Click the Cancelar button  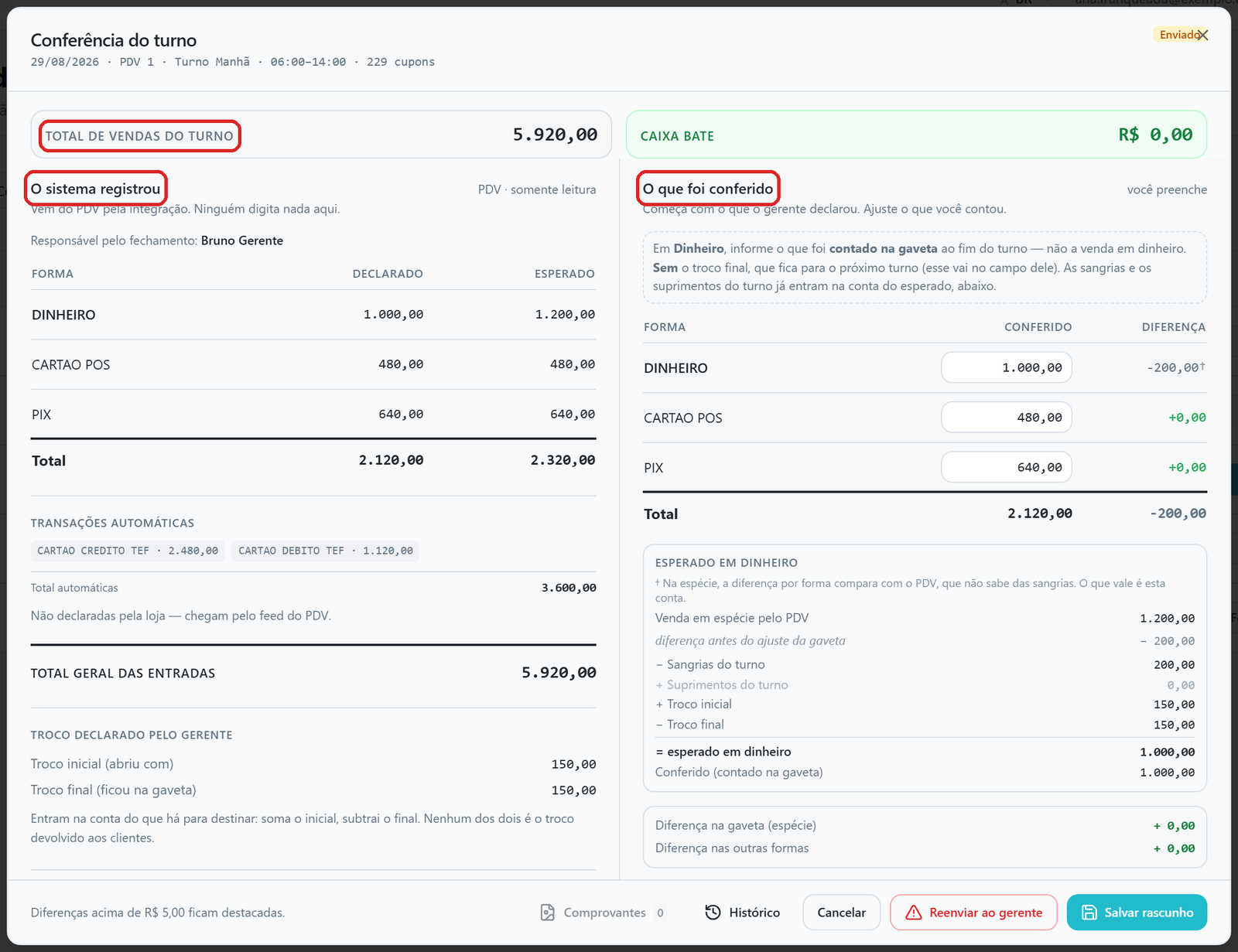[x=841, y=913]
